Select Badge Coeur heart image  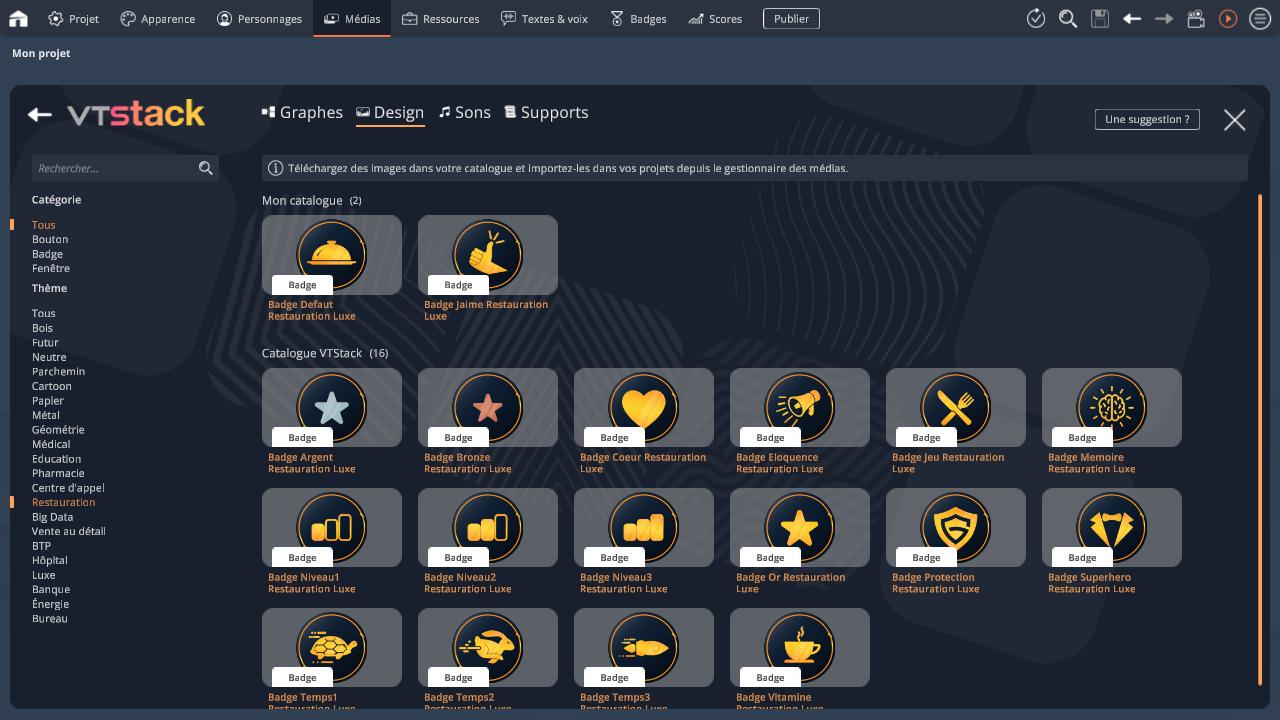(644, 407)
